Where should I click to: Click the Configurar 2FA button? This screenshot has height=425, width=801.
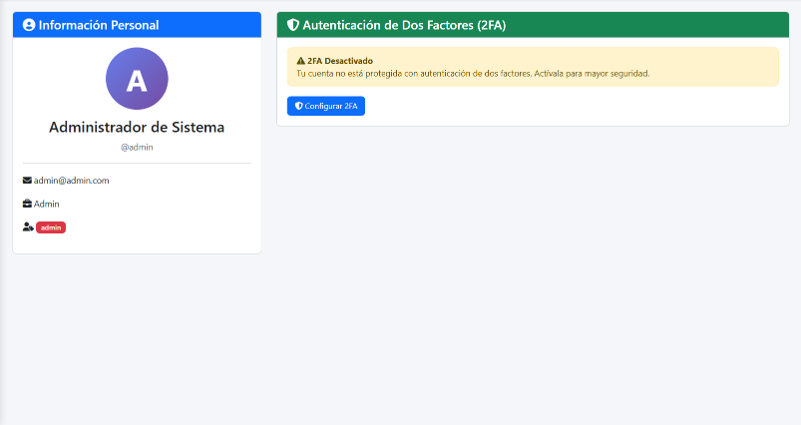click(x=326, y=106)
